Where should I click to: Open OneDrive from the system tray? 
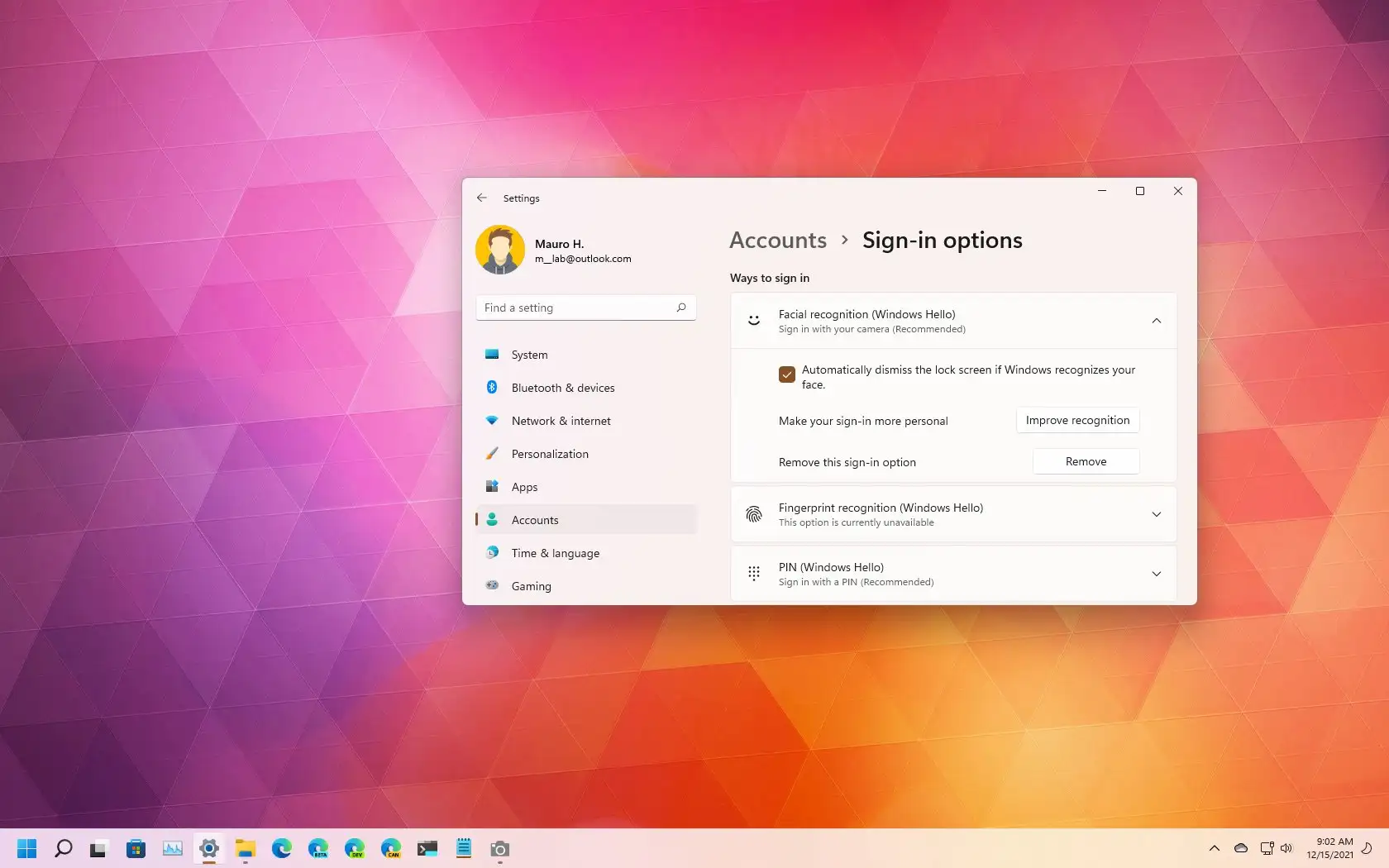tap(1239, 848)
